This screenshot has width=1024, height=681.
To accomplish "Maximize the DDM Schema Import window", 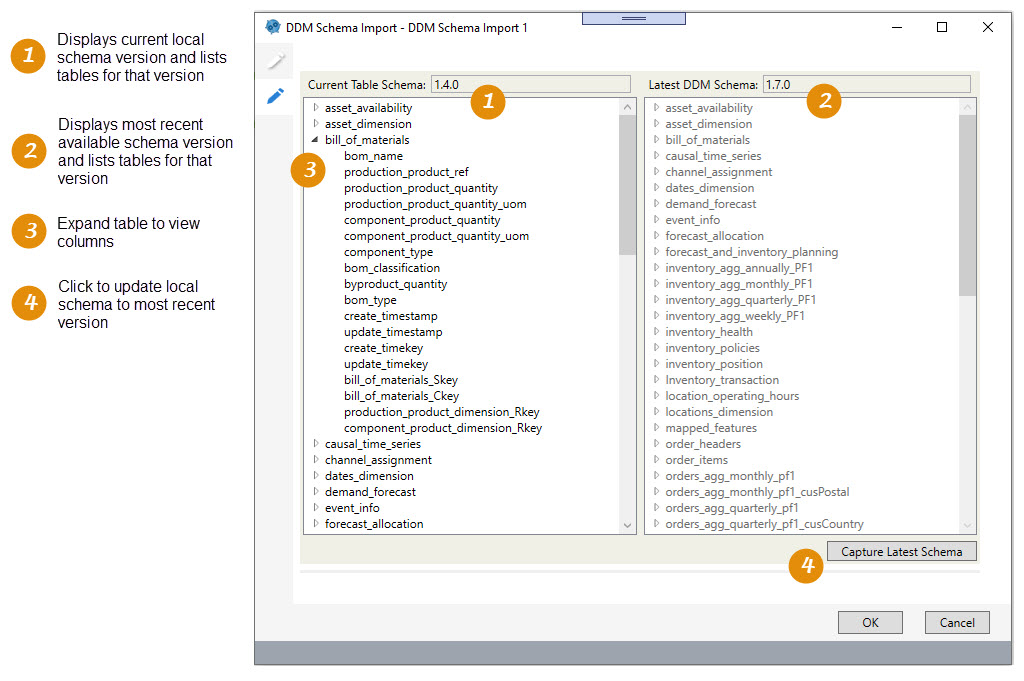I will (942, 27).
